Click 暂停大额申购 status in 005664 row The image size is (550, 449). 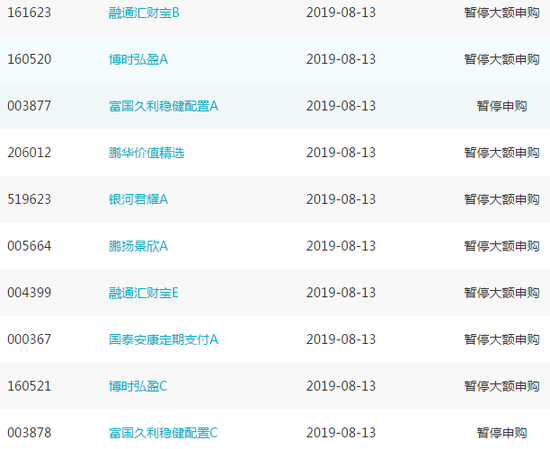coord(502,246)
